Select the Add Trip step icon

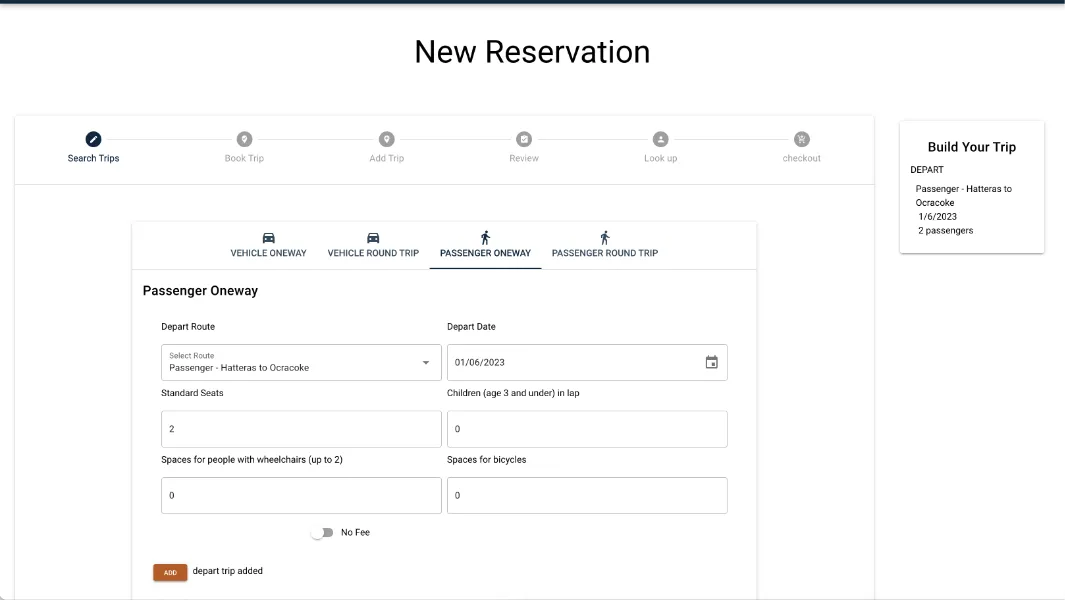[x=386, y=139]
